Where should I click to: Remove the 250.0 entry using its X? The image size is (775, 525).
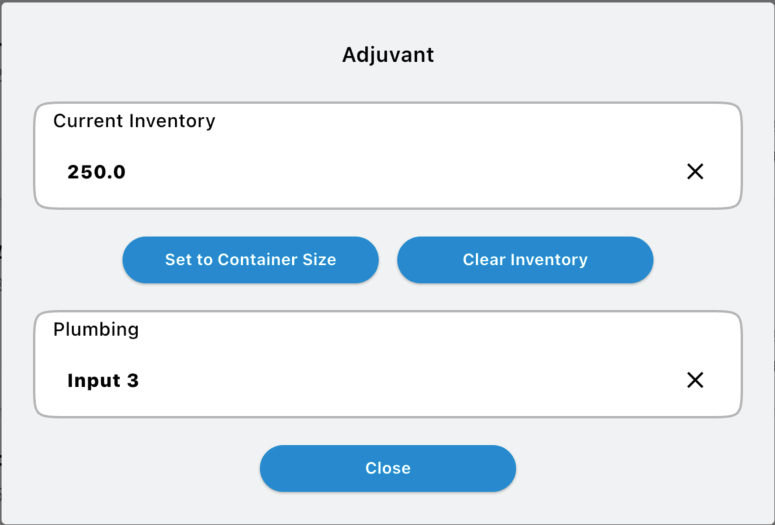tap(695, 172)
